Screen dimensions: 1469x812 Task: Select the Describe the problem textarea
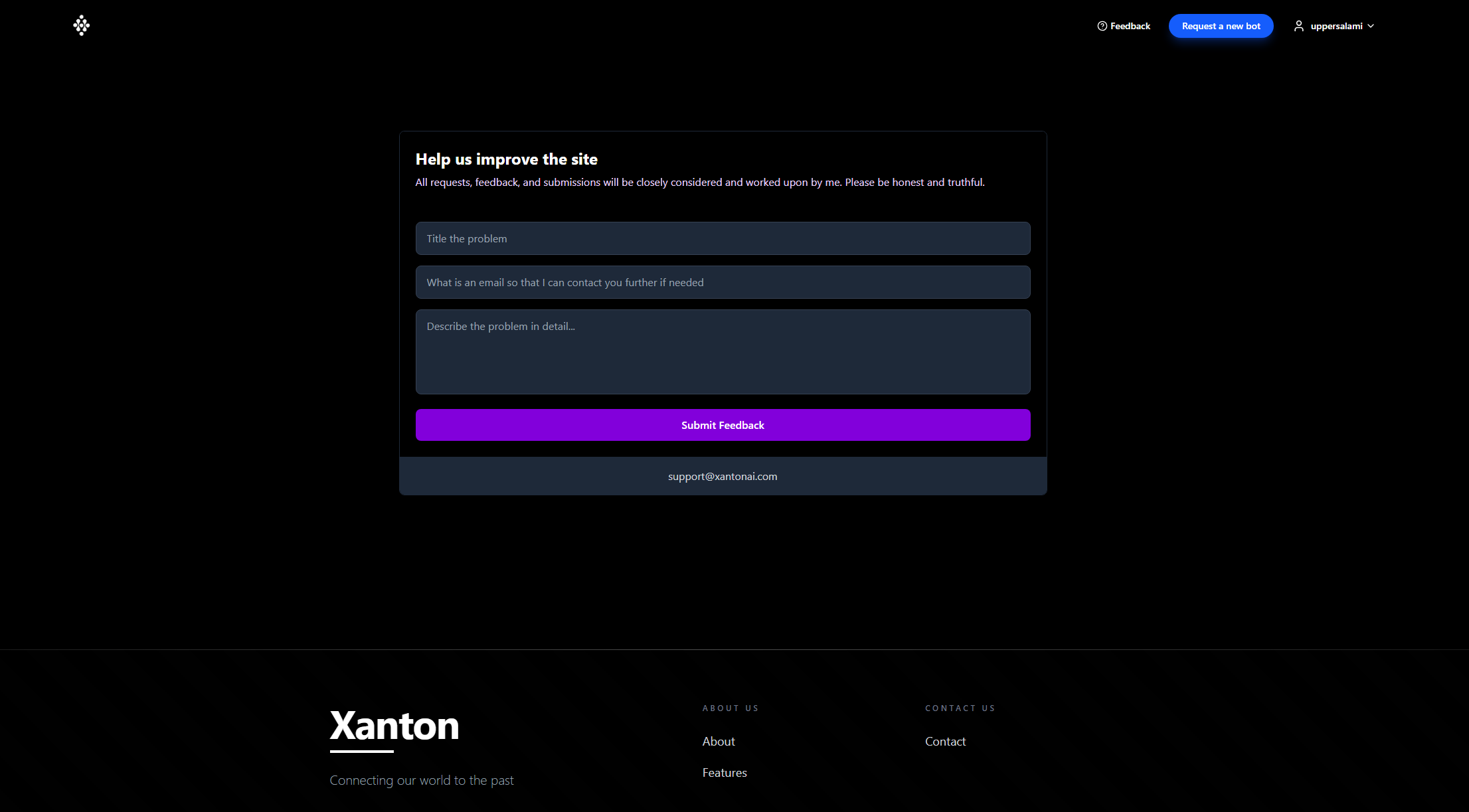click(x=723, y=352)
